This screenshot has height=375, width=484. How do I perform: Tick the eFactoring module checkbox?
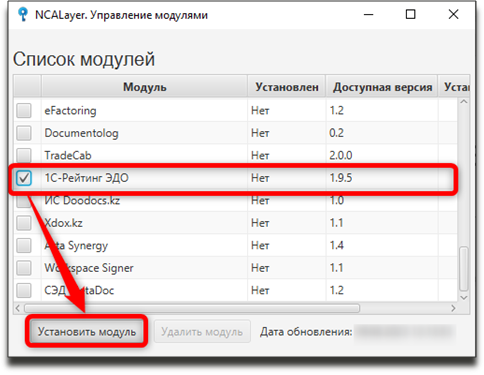tap(24, 110)
